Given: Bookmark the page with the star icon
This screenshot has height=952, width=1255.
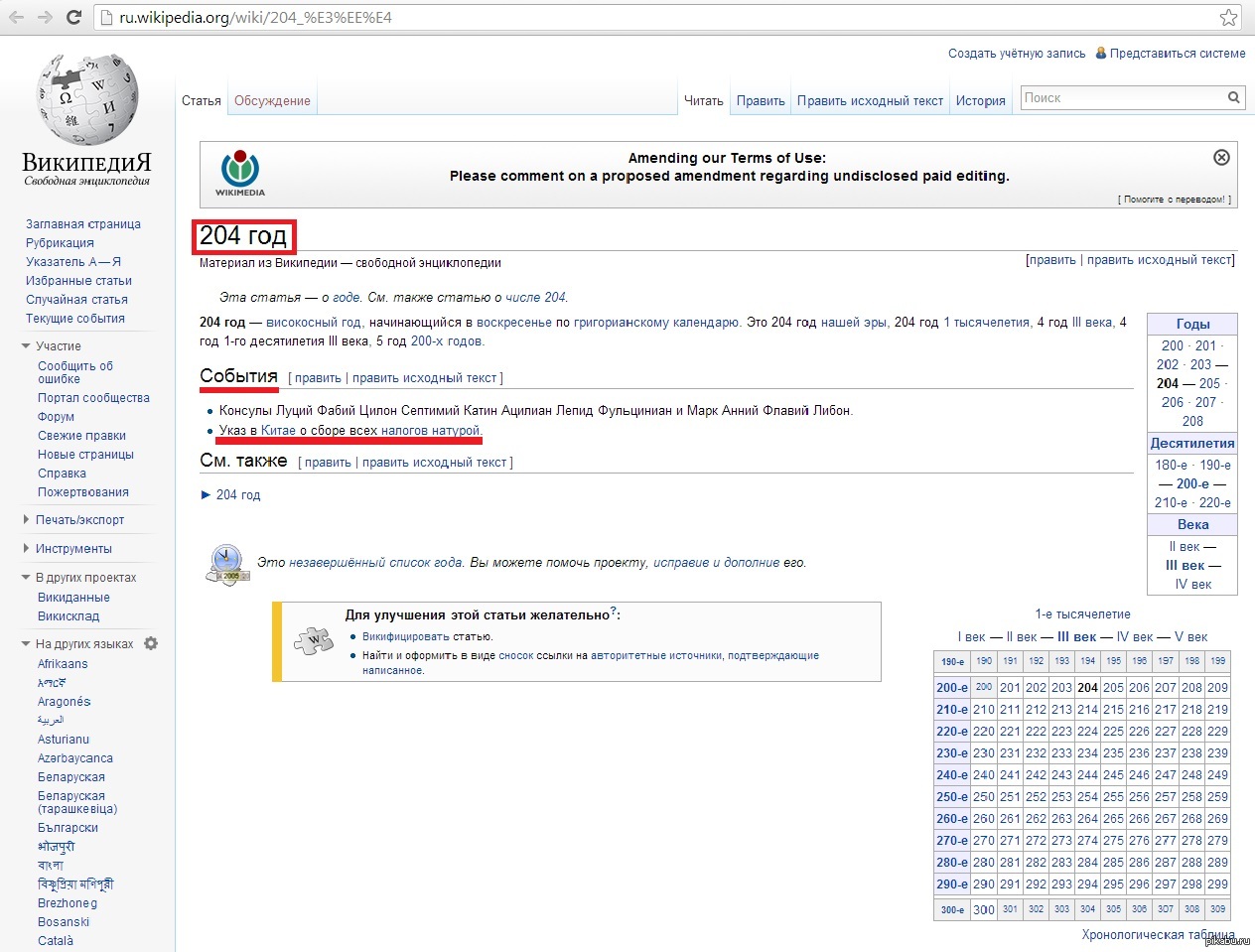Looking at the screenshot, I should click(1228, 17).
